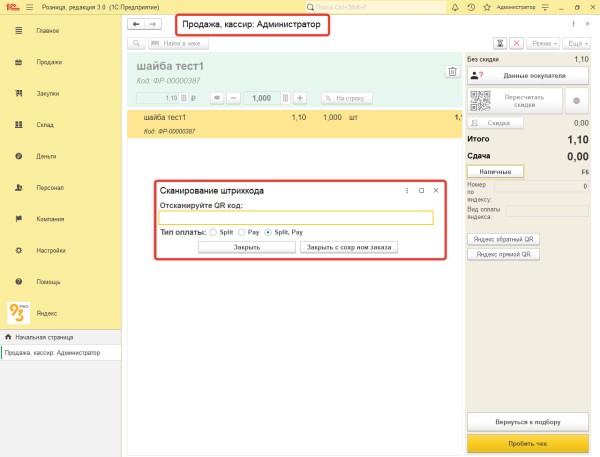Open the barcode dialog's three-dot options menu
The image size is (600, 457).
[x=406, y=190]
